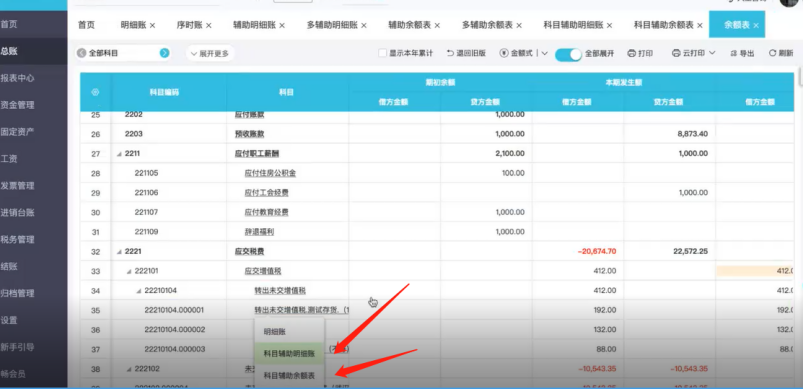Open the 辞退福利 subject link
This screenshot has height=389, width=803.
coord(259,232)
